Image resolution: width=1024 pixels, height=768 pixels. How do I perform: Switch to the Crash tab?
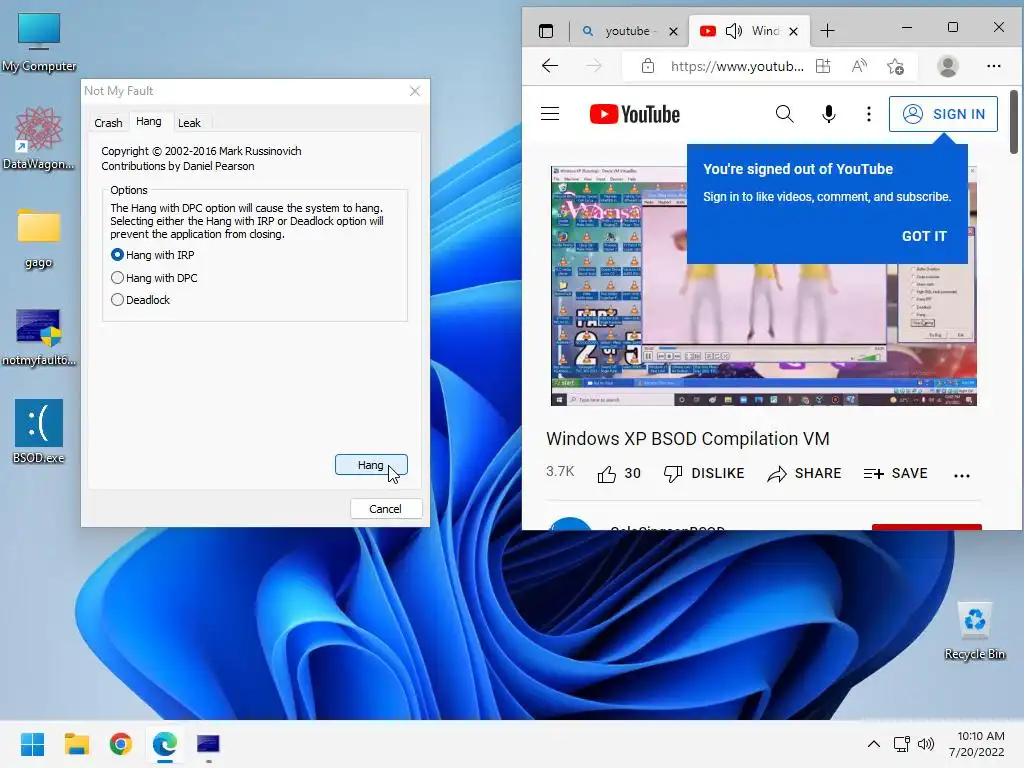[x=108, y=123]
